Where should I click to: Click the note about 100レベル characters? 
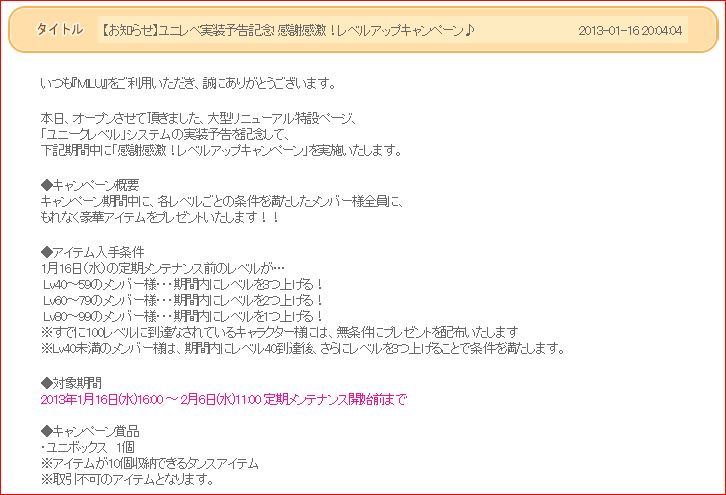[x=279, y=332]
